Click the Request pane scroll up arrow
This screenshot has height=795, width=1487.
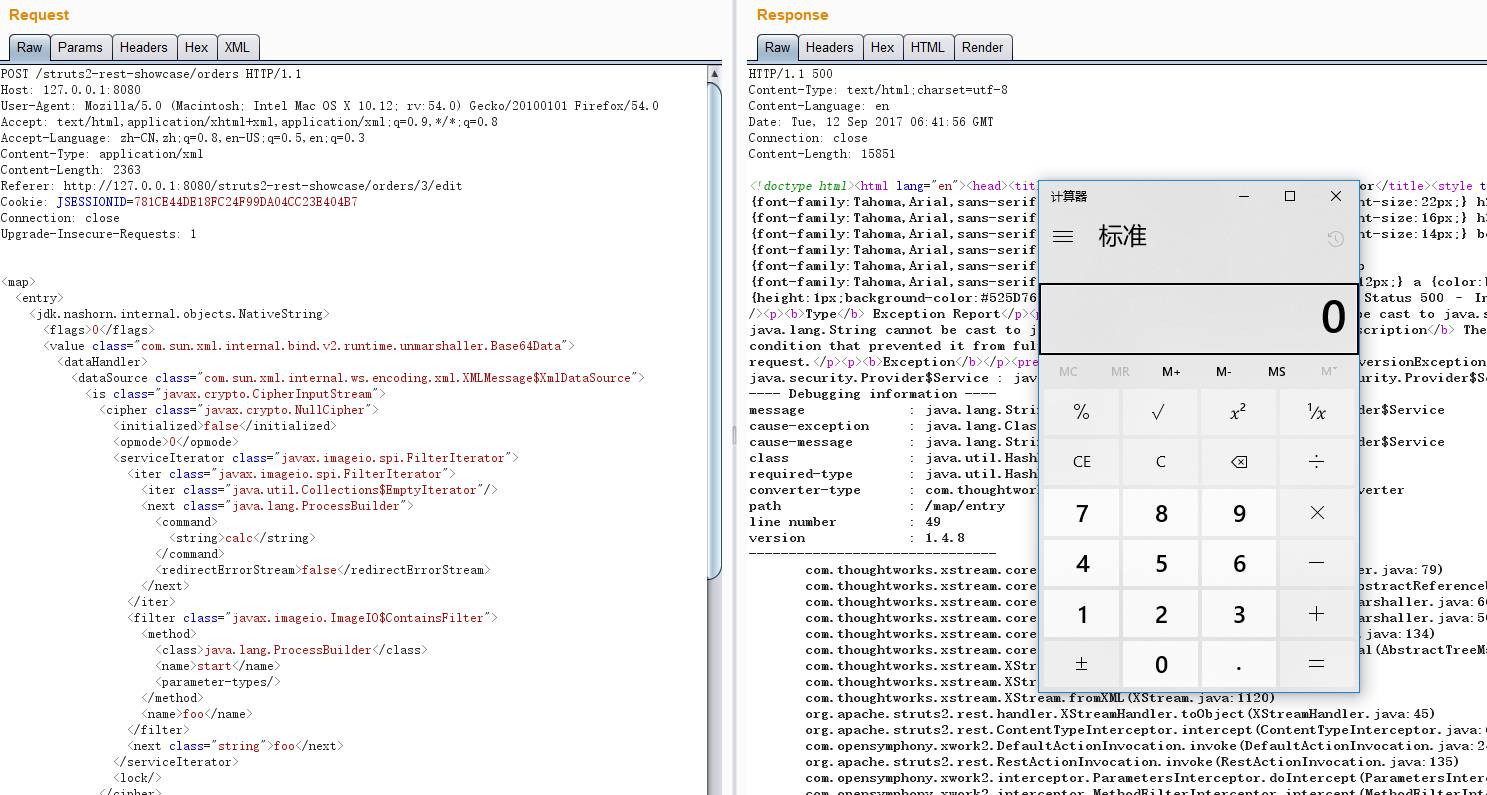tap(714, 74)
